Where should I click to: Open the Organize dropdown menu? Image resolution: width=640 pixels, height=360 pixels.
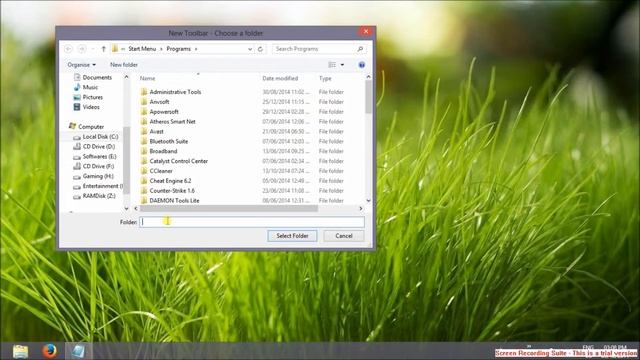82,65
